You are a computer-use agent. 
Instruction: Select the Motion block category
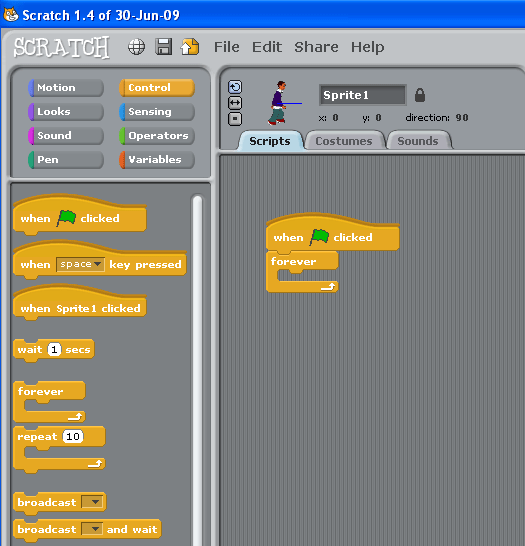[x=66, y=87]
